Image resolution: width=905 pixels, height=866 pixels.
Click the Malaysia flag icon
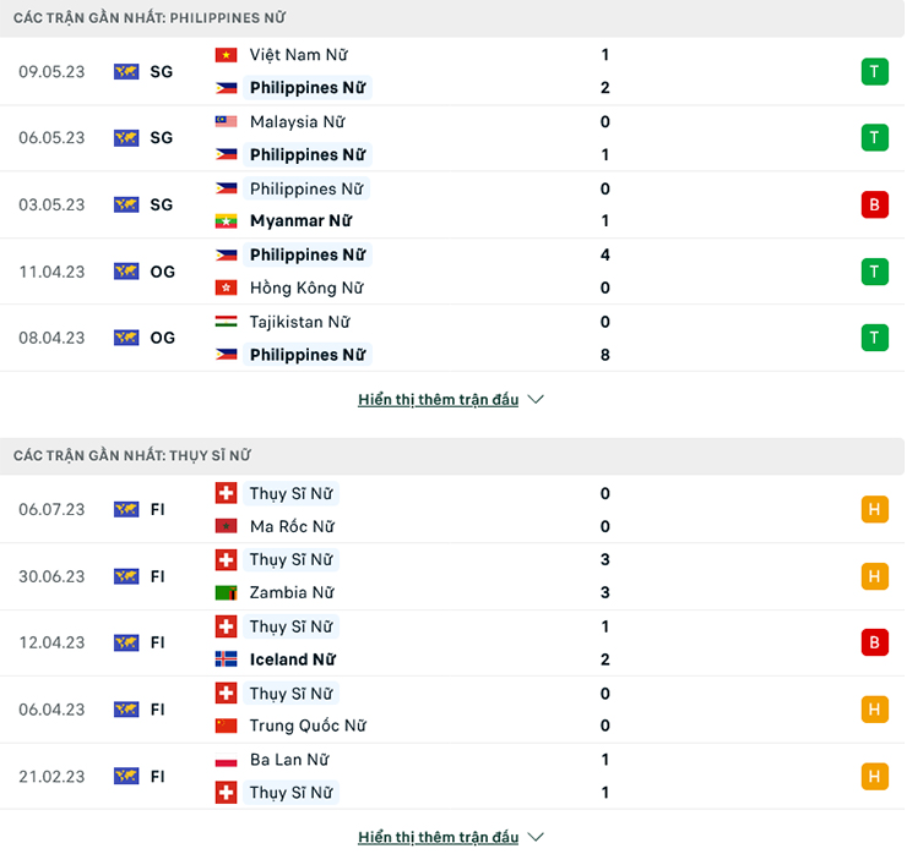pos(226,122)
